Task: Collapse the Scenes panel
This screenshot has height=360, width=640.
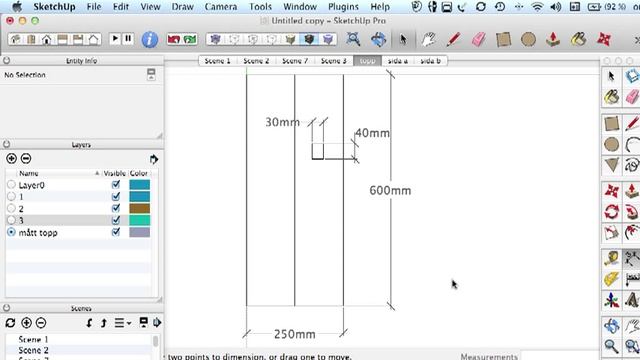Action: [x=7, y=308]
